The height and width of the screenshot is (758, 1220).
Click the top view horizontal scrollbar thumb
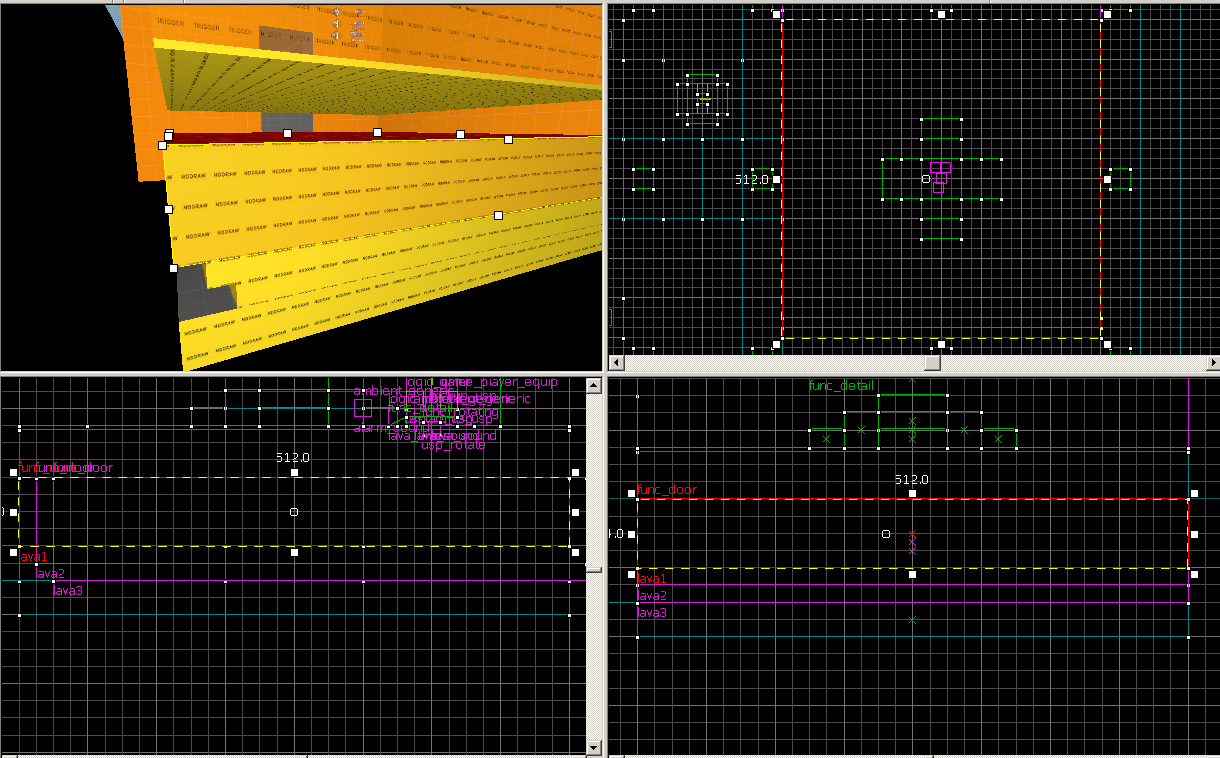[x=932, y=362]
